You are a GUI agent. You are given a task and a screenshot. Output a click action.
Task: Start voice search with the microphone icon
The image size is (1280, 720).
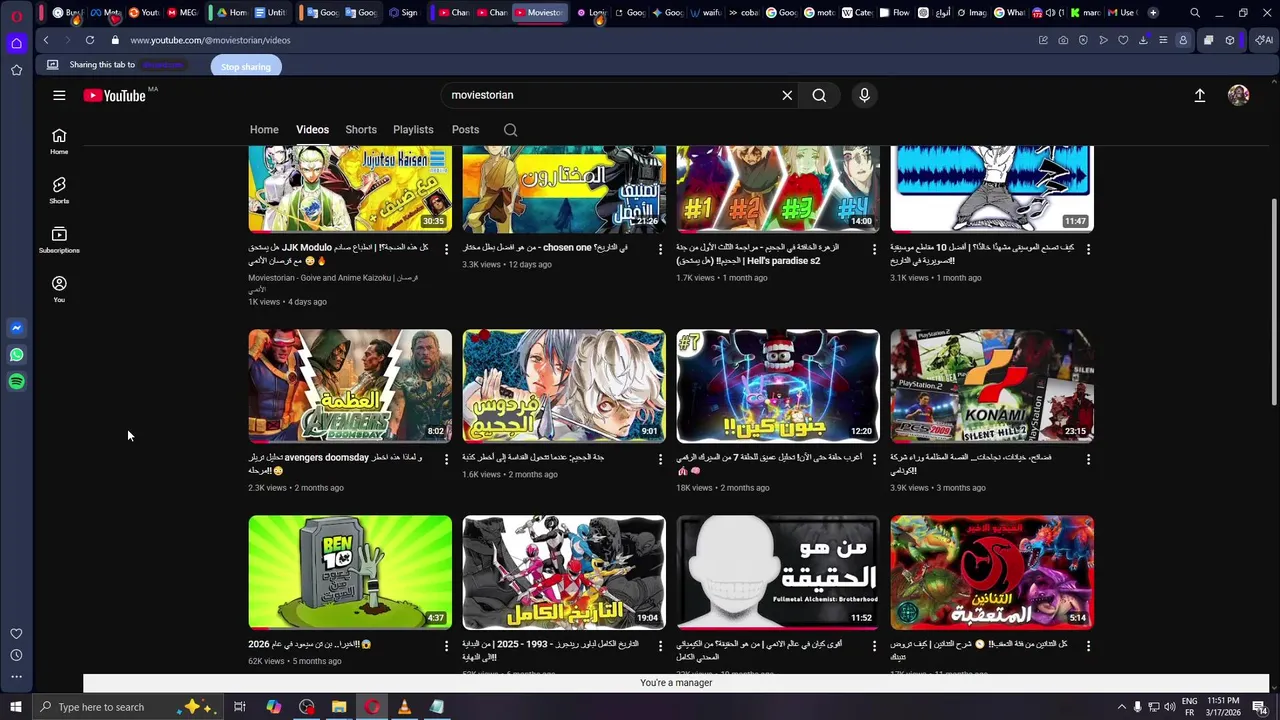pos(864,95)
